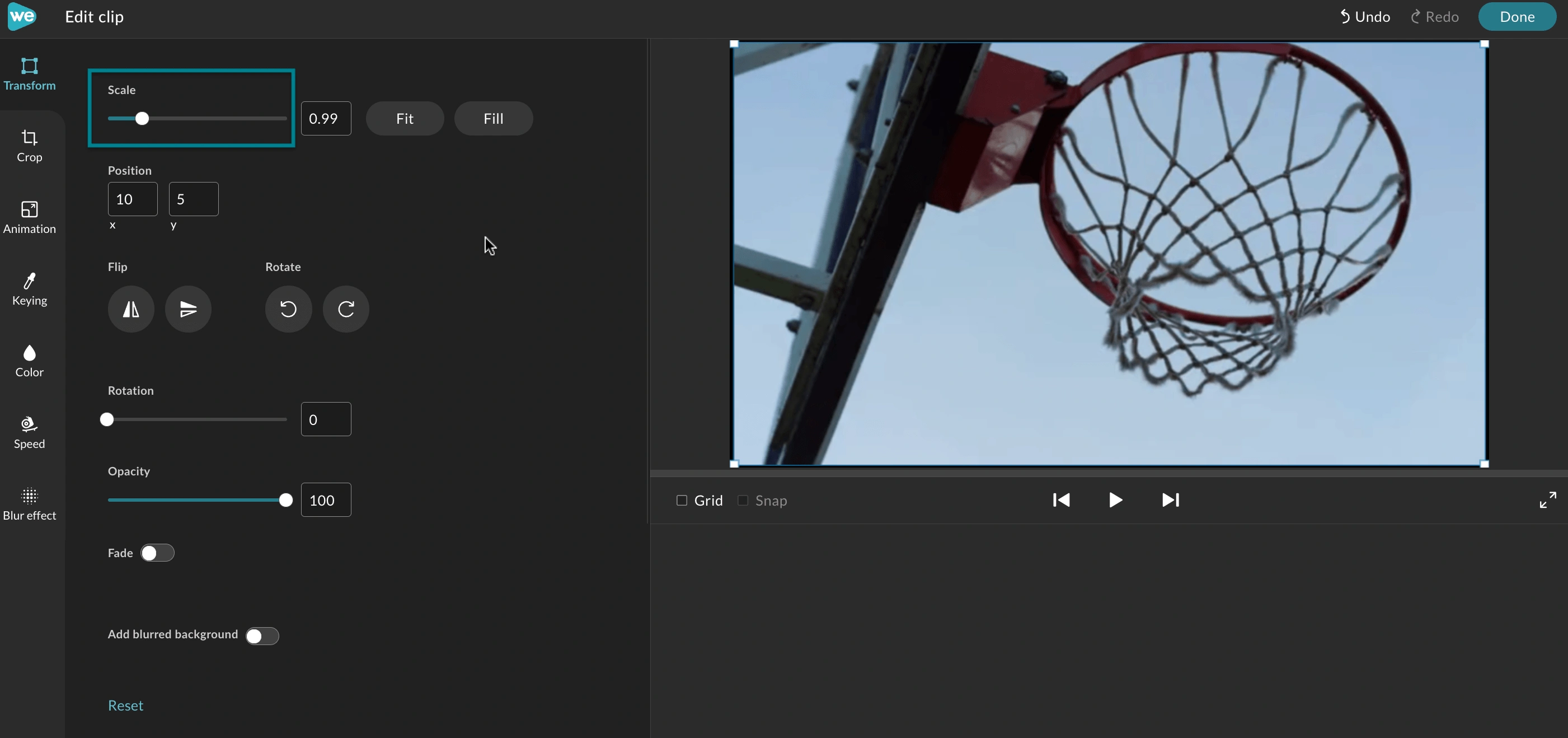
Task: Enable the Snap checkbox
Action: click(743, 500)
